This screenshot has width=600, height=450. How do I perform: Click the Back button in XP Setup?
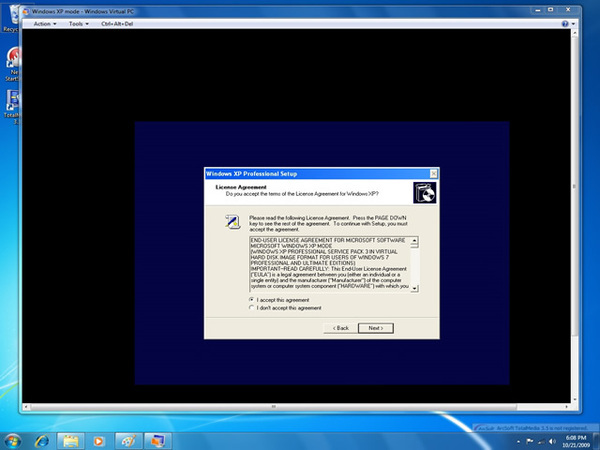click(x=341, y=328)
